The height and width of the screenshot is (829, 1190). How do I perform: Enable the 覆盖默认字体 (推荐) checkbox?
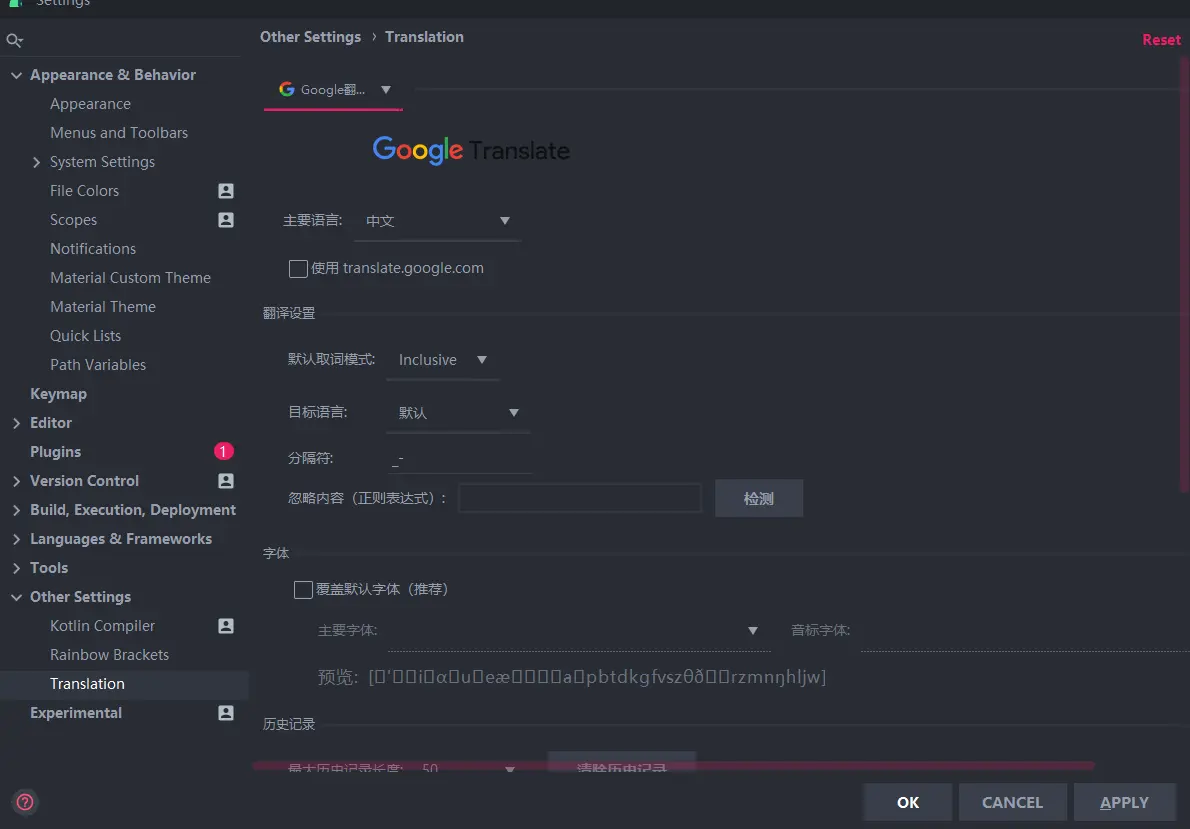303,590
